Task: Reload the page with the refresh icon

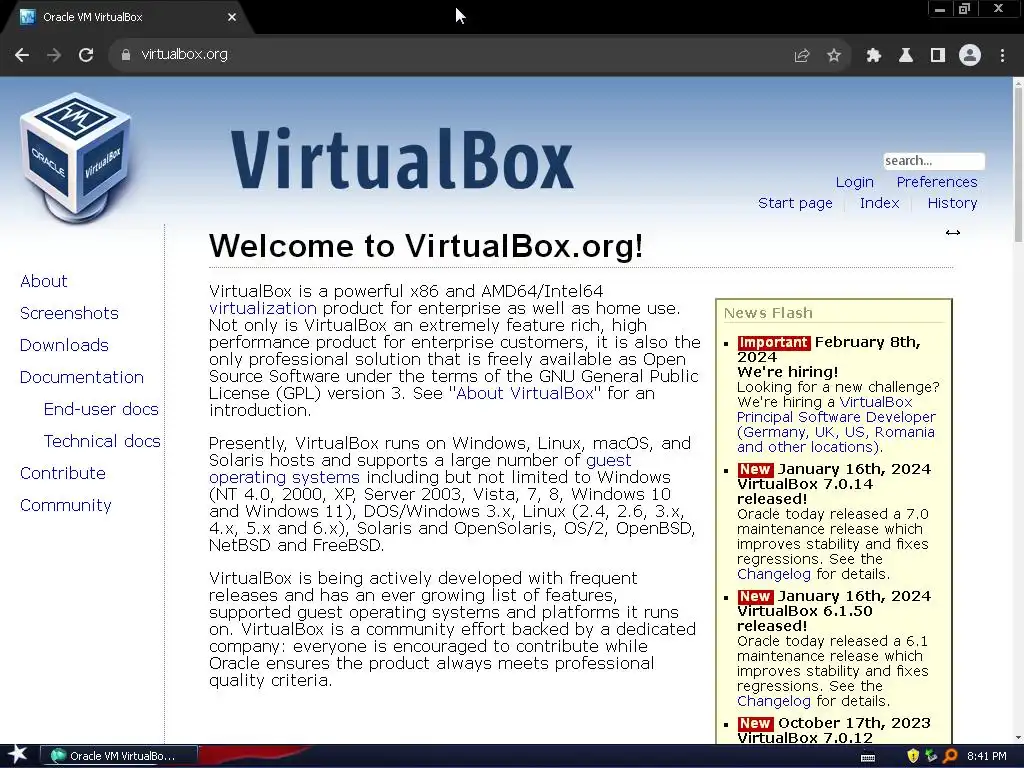Action: [x=86, y=56]
